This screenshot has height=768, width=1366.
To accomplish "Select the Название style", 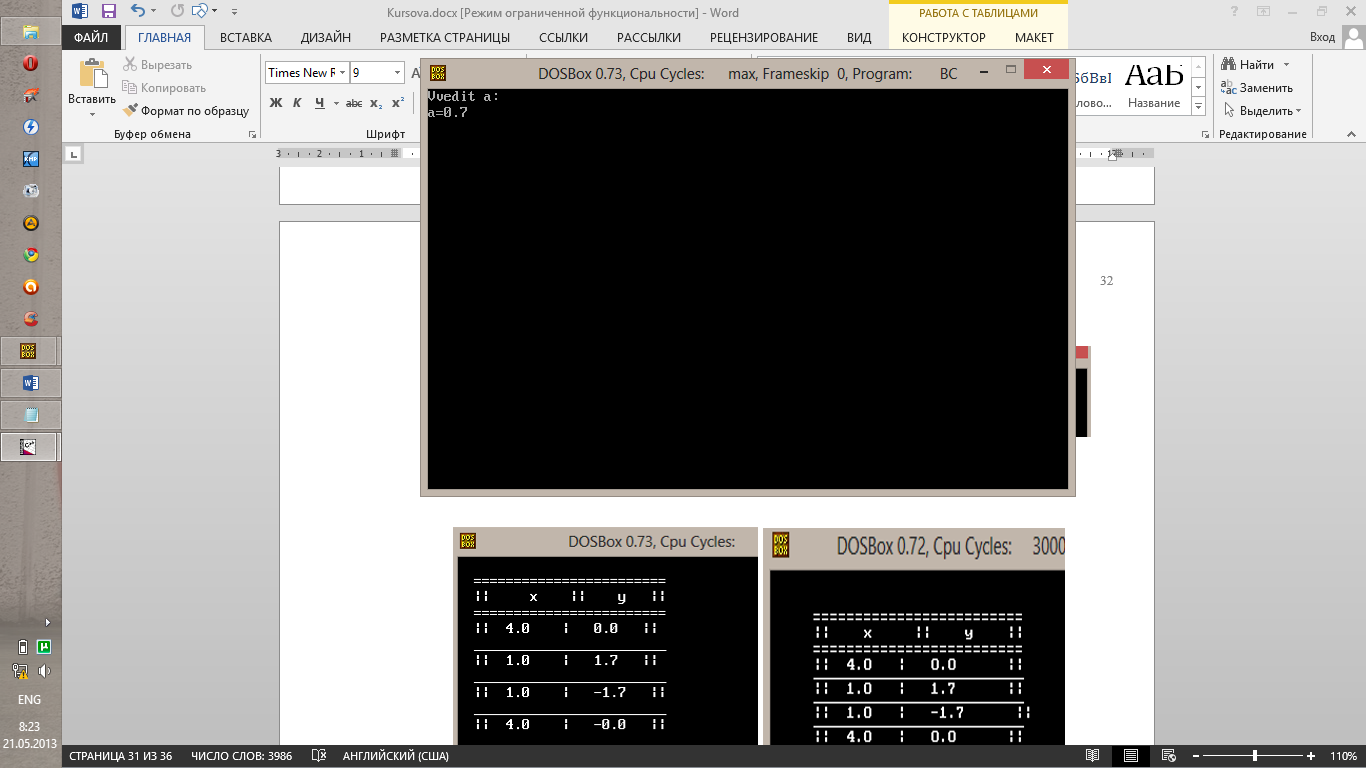I will pyautogui.click(x=1154, y=85).
